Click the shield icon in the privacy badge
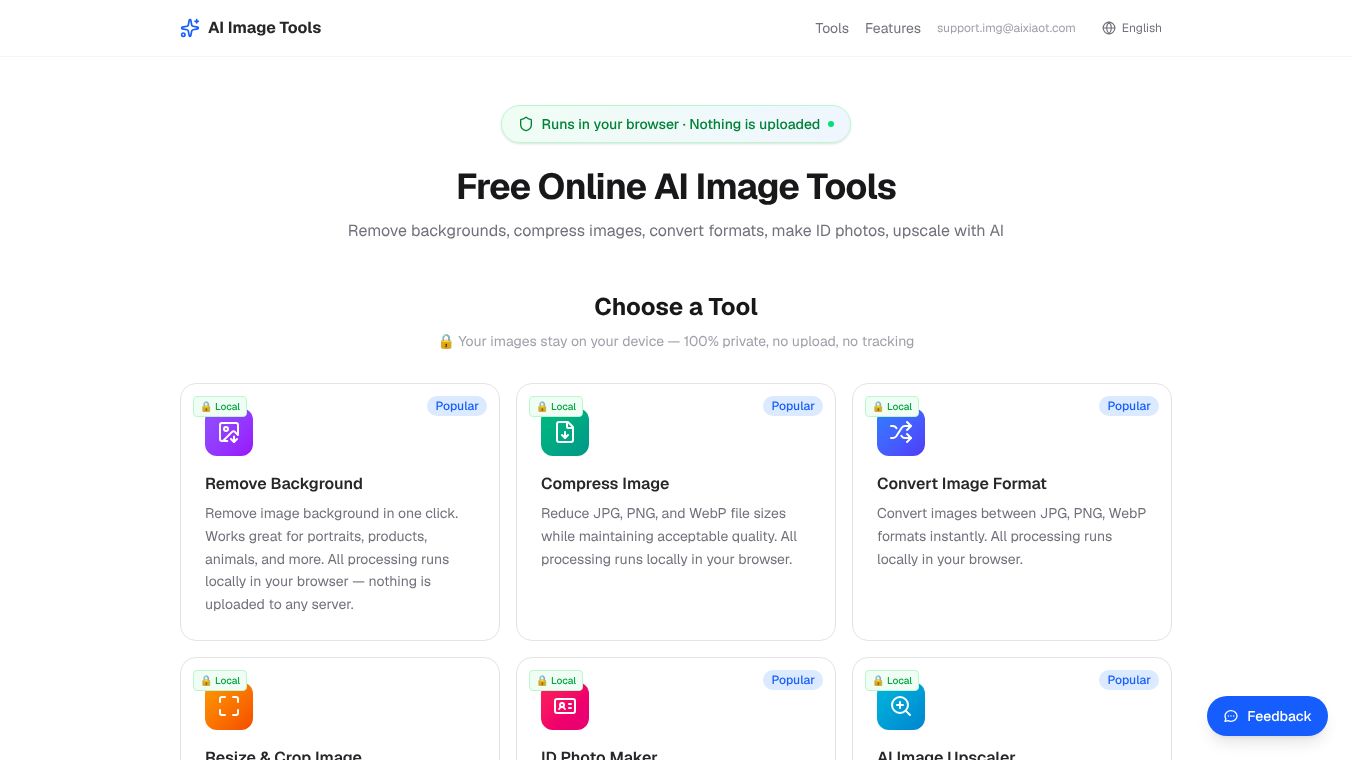 526,124
